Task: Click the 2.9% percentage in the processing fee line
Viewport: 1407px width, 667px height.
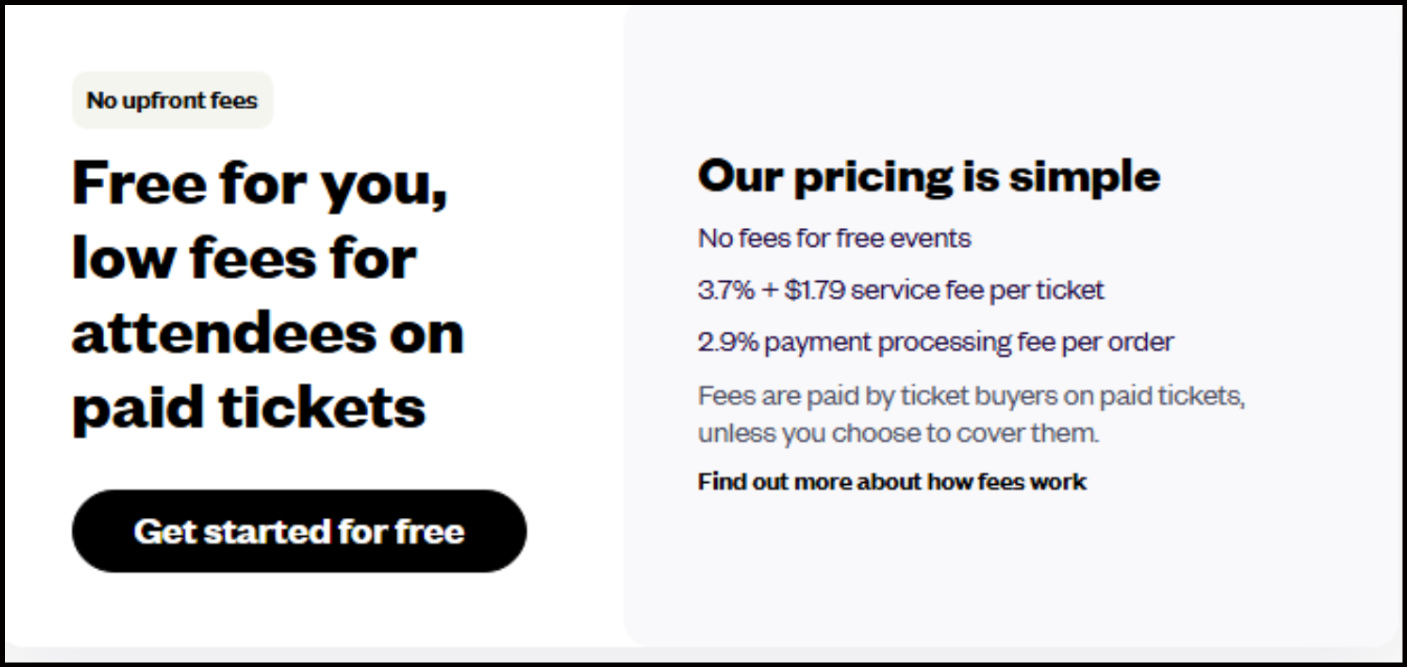Action: (x=729, y=342)
